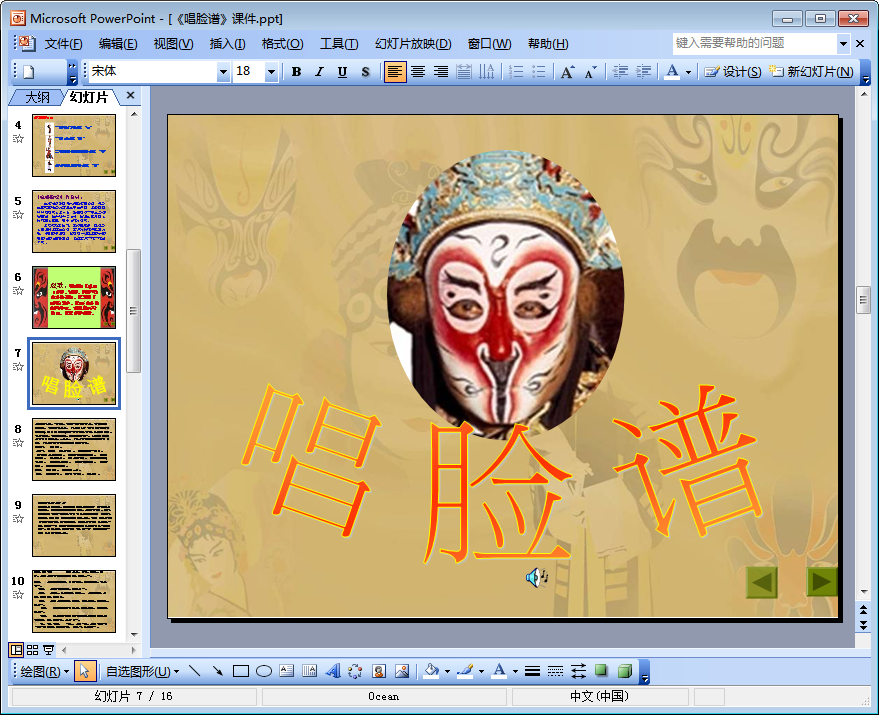Click Decrease Indent icon
The width and height of the screenshot is (879, 715).
point(620,72)
